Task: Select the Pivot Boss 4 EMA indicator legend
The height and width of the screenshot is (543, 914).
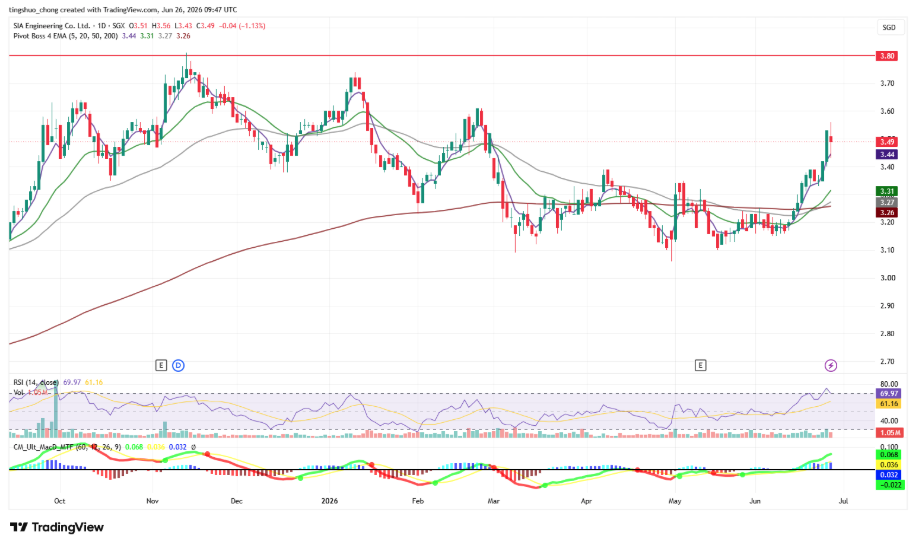Action: click(x=65, y=36)
